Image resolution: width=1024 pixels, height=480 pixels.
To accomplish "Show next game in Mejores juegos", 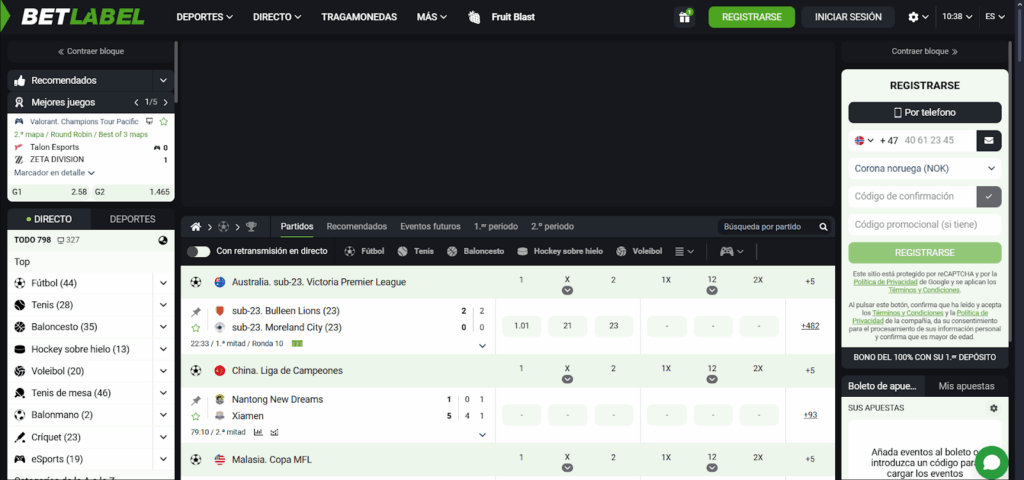I will [163, 102].
